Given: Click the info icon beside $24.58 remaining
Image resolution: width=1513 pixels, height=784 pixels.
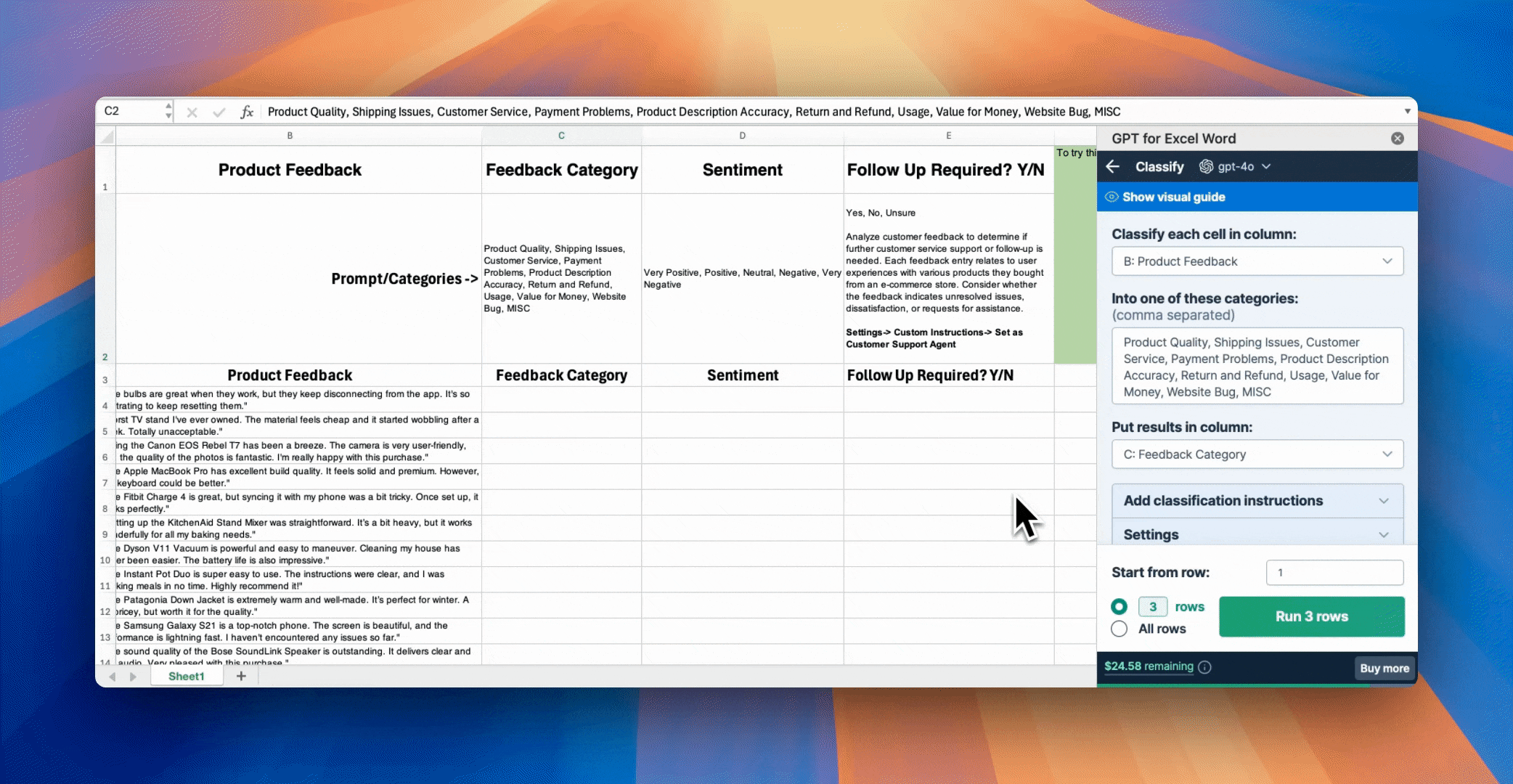Looking at the screenshot, I should click(1204, 667).
